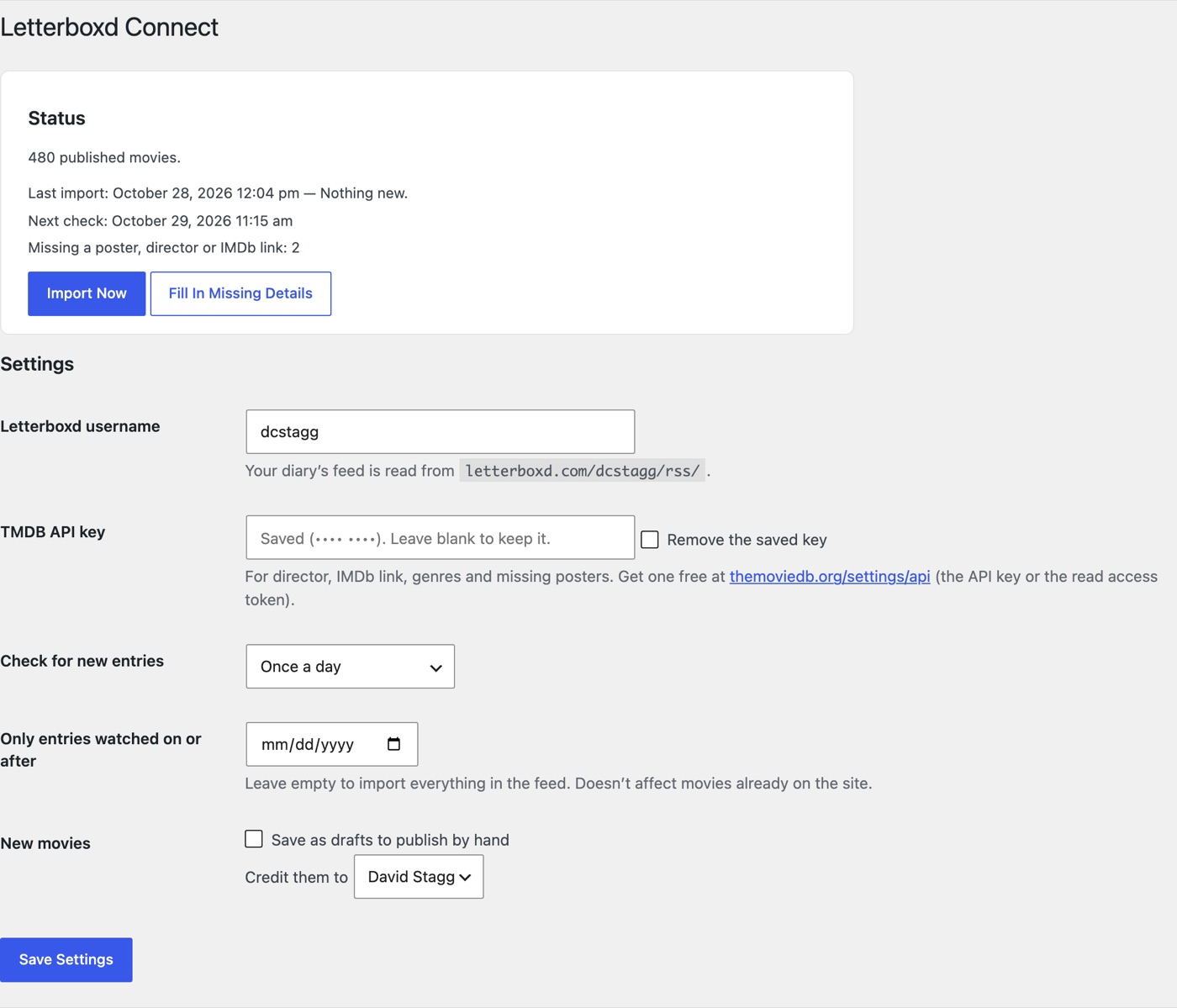
Task: Open the themoviedb.org/settings/api link
Action: point(830,577)
